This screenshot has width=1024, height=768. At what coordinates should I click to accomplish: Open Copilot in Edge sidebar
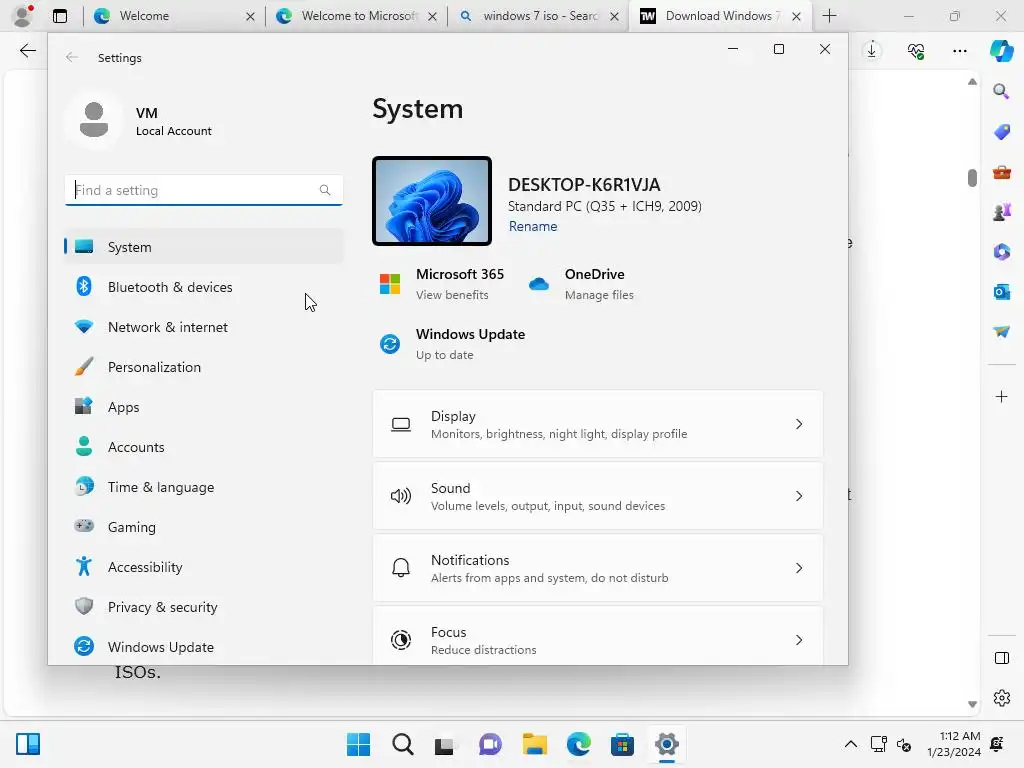point(1001,50)
